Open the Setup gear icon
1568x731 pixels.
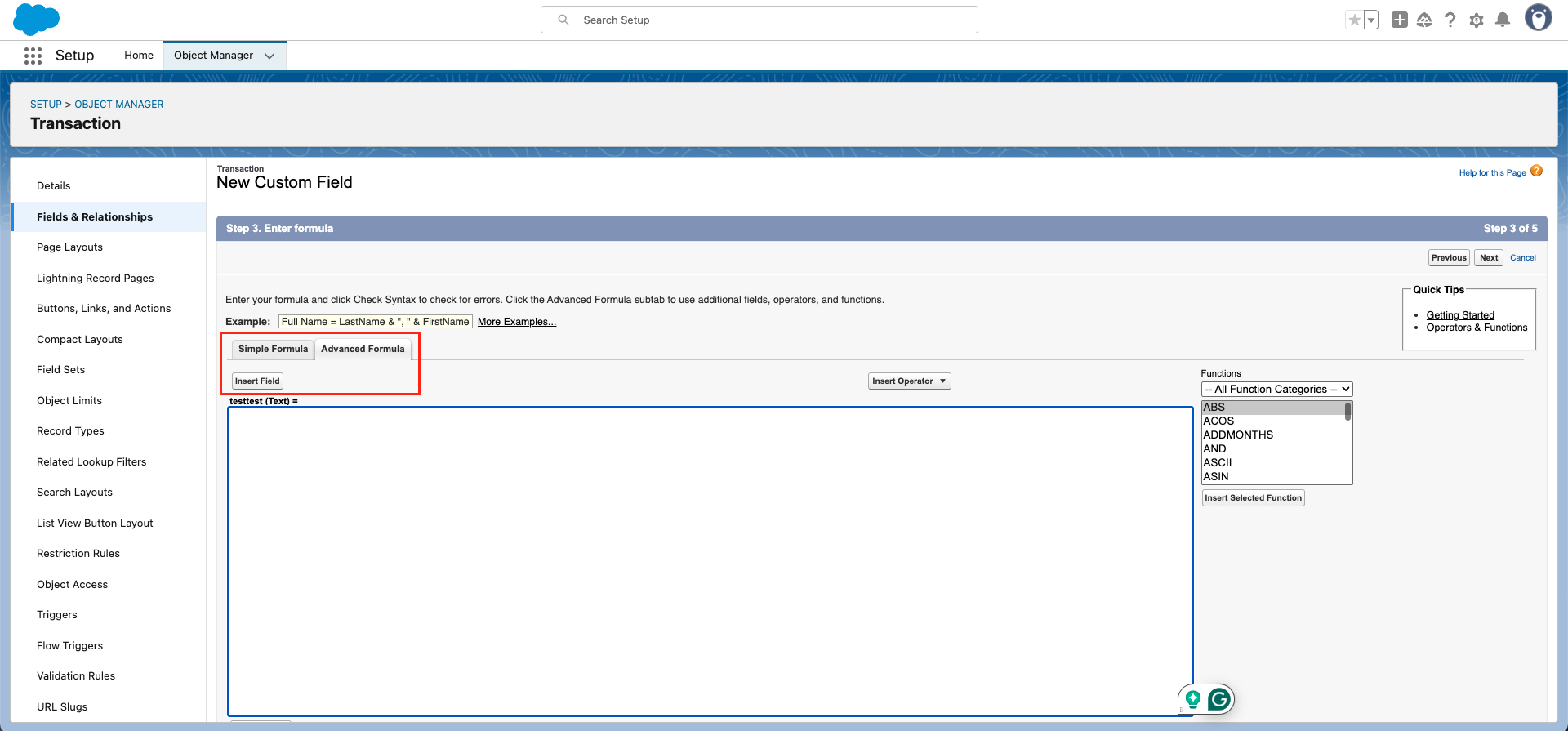coord(1477,20)
